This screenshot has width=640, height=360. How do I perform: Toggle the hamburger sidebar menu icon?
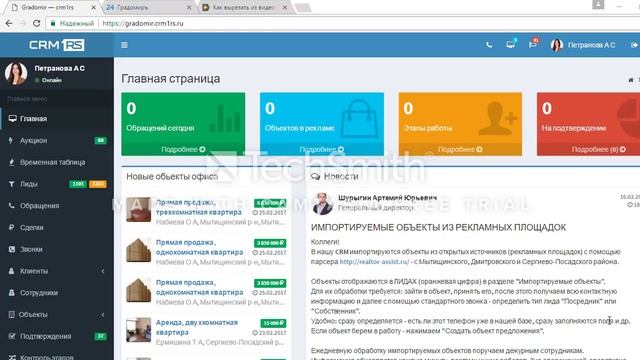[124, 45]
